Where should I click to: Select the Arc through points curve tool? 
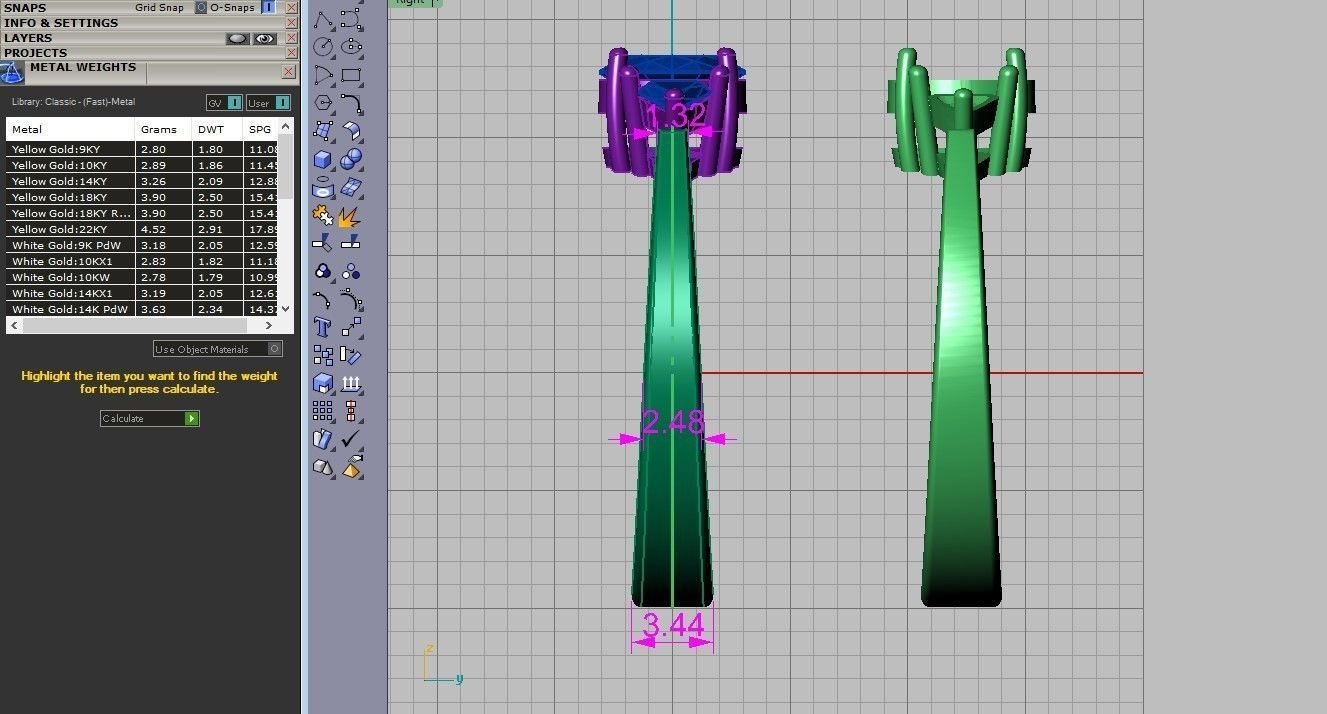click(x=351, y=20)
